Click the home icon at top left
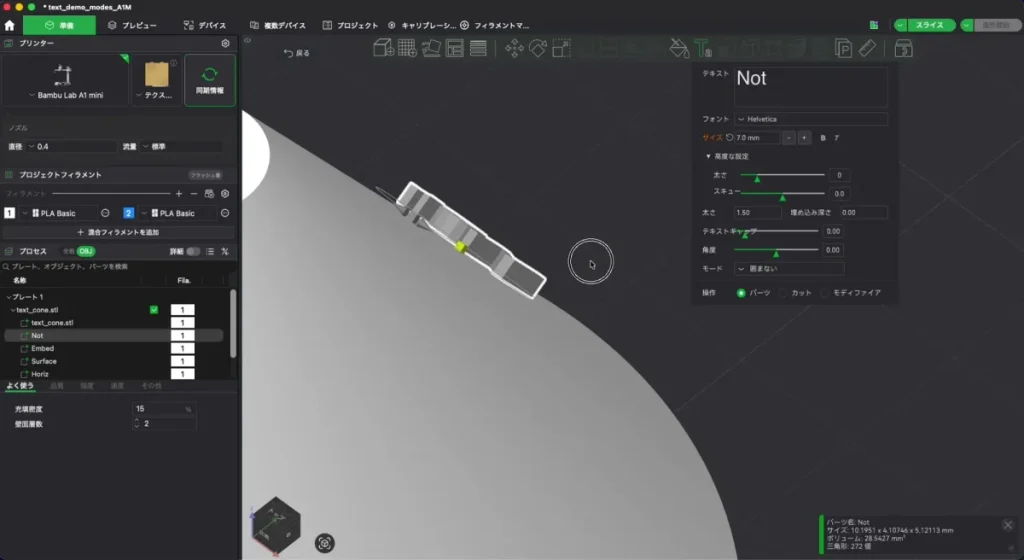The image size is (1024, 560). (x=9, y=25)
